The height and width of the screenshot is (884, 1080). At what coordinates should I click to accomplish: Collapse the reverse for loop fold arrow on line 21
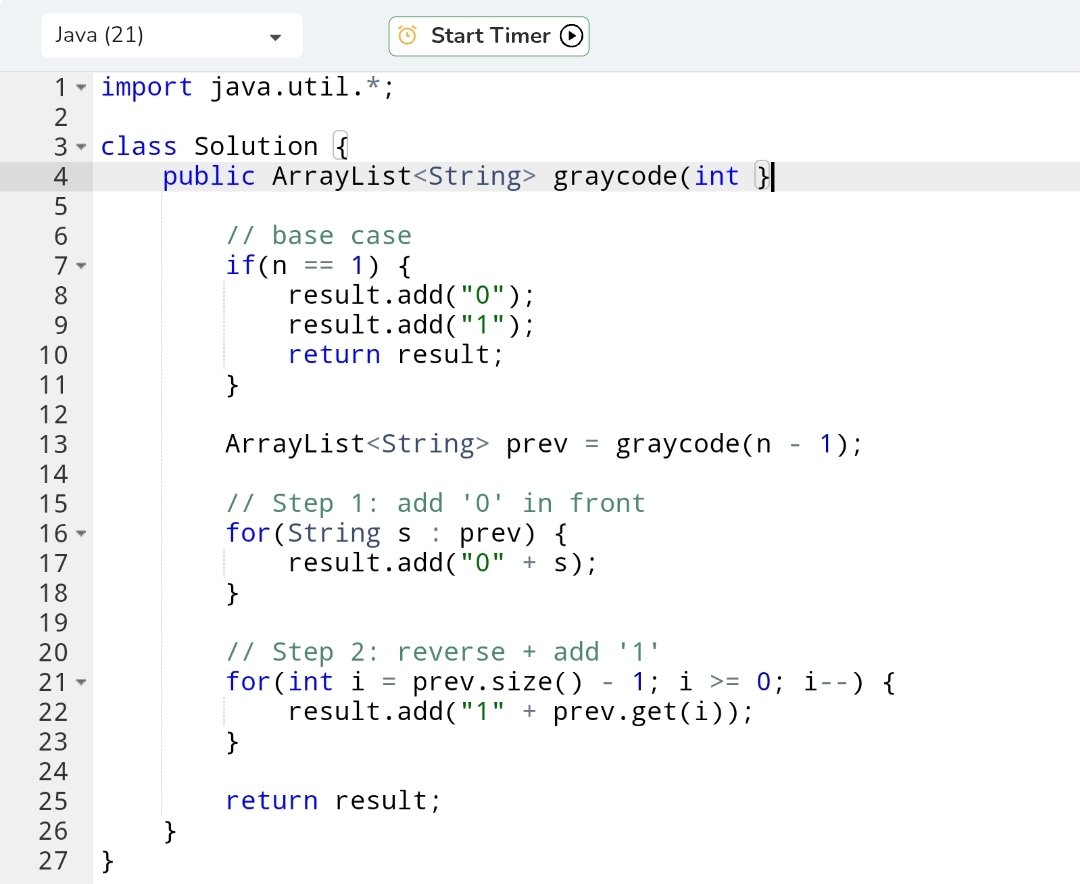pos(81,682)
